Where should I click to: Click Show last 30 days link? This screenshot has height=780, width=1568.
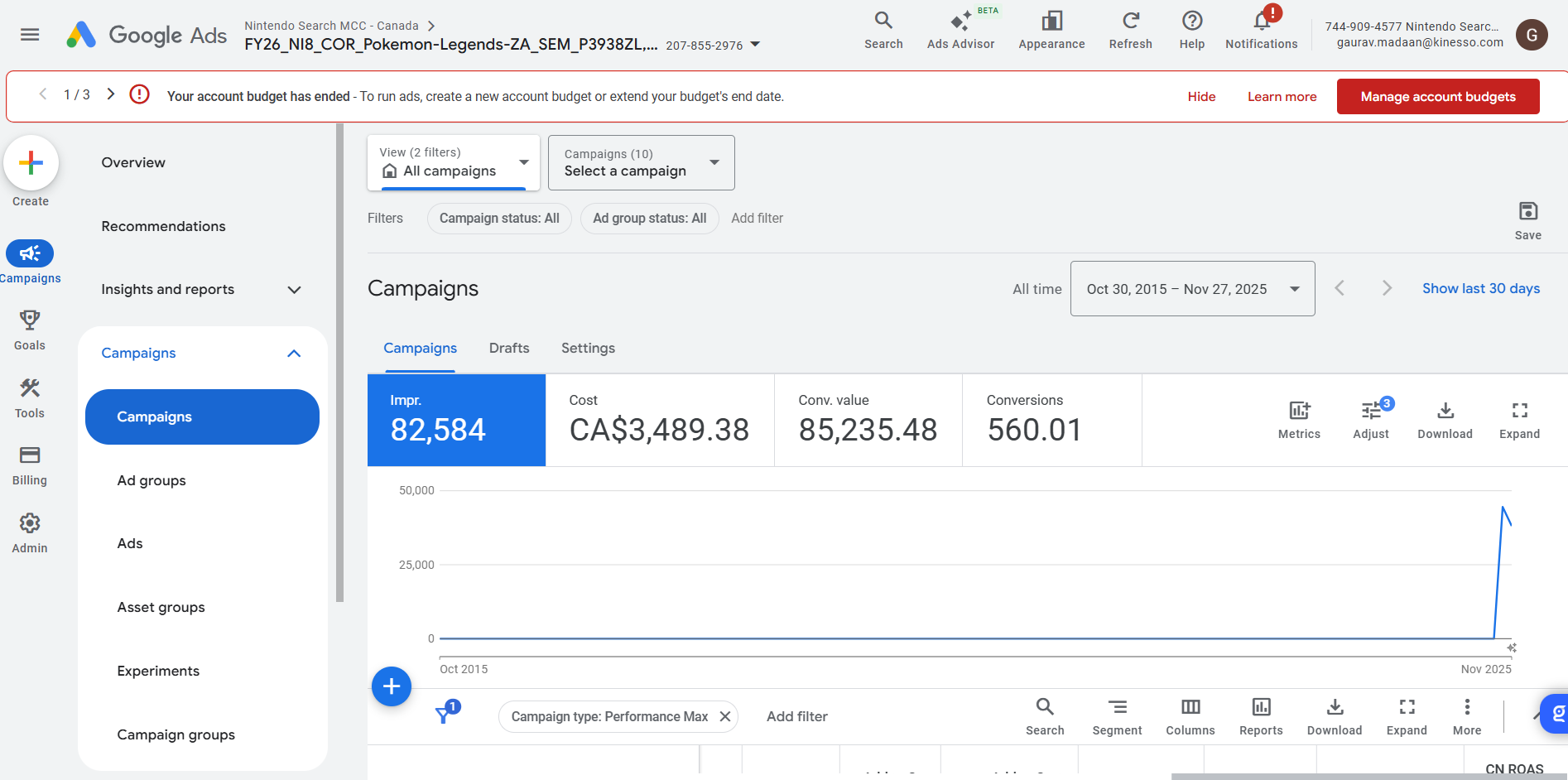click(x=1480, y=289)
